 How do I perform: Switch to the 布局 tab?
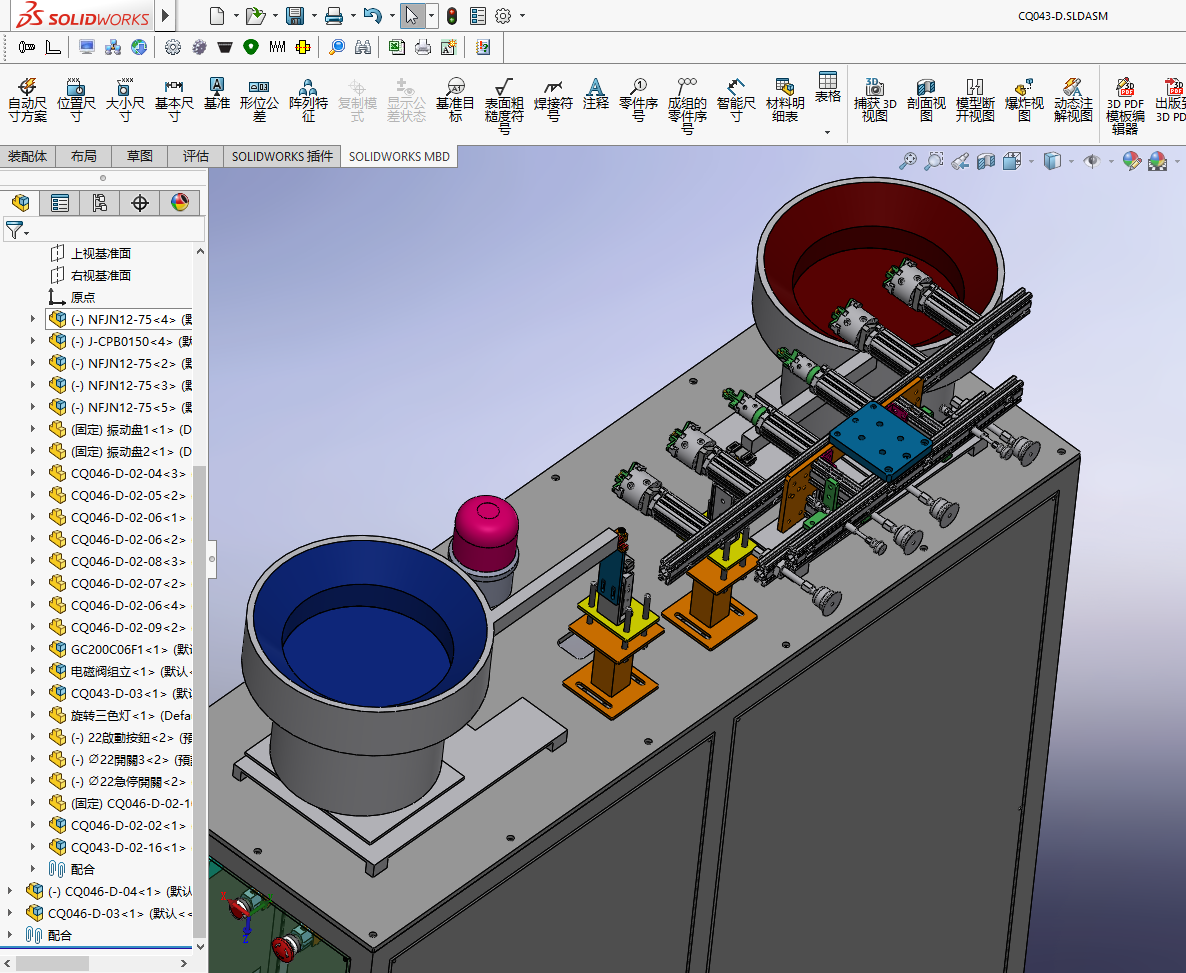point(83,156)
